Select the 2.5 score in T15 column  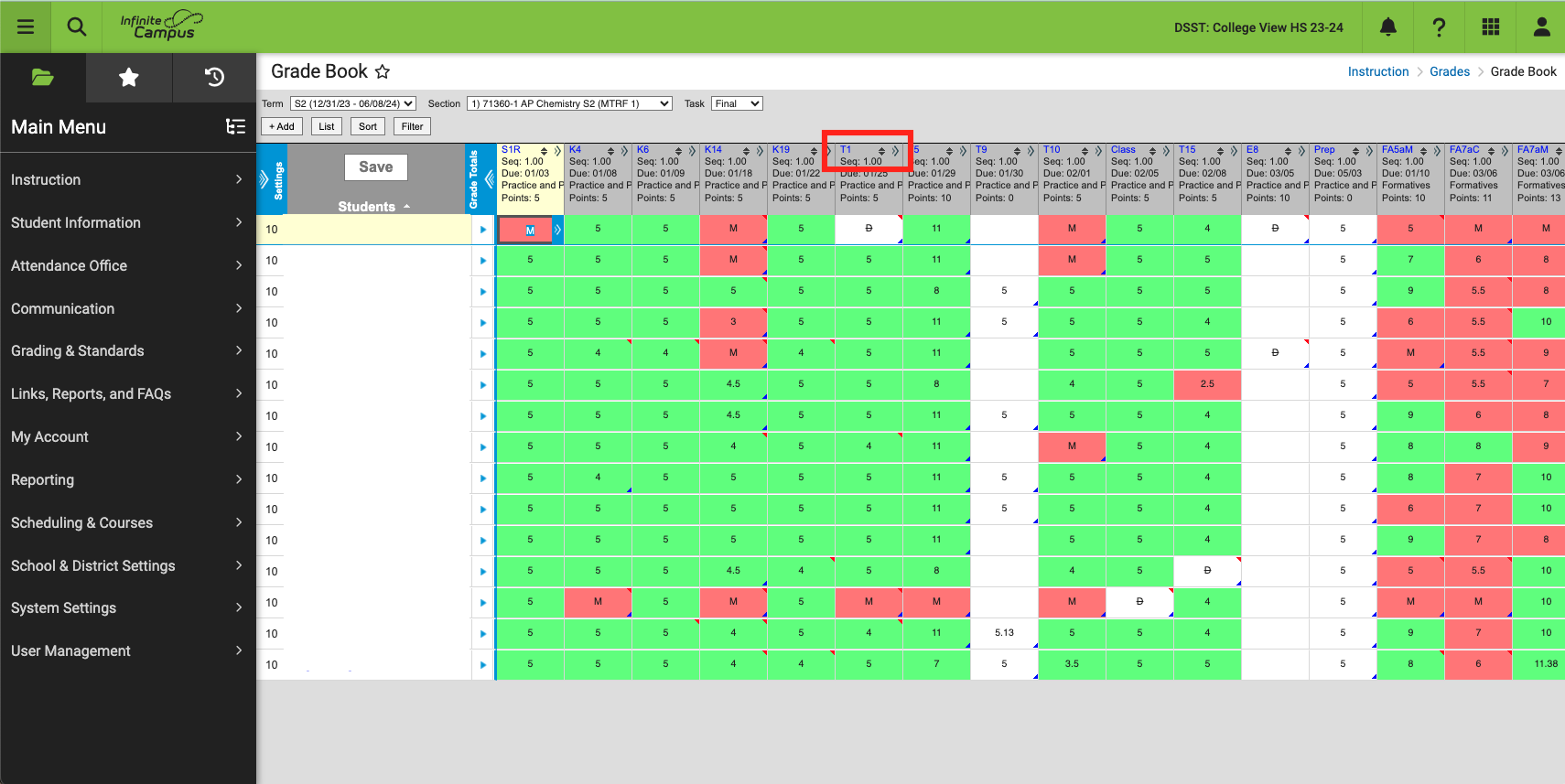1207,384
